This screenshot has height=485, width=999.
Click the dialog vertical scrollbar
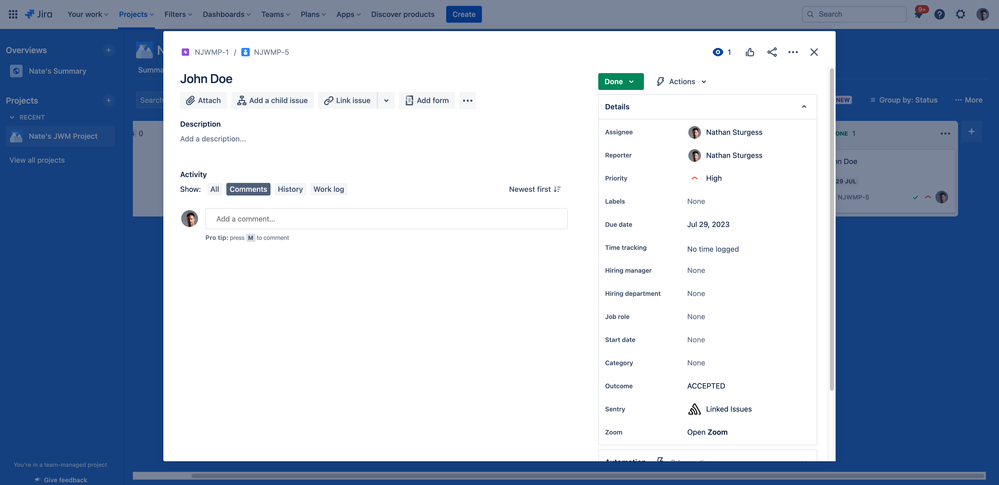coord(831,229)
